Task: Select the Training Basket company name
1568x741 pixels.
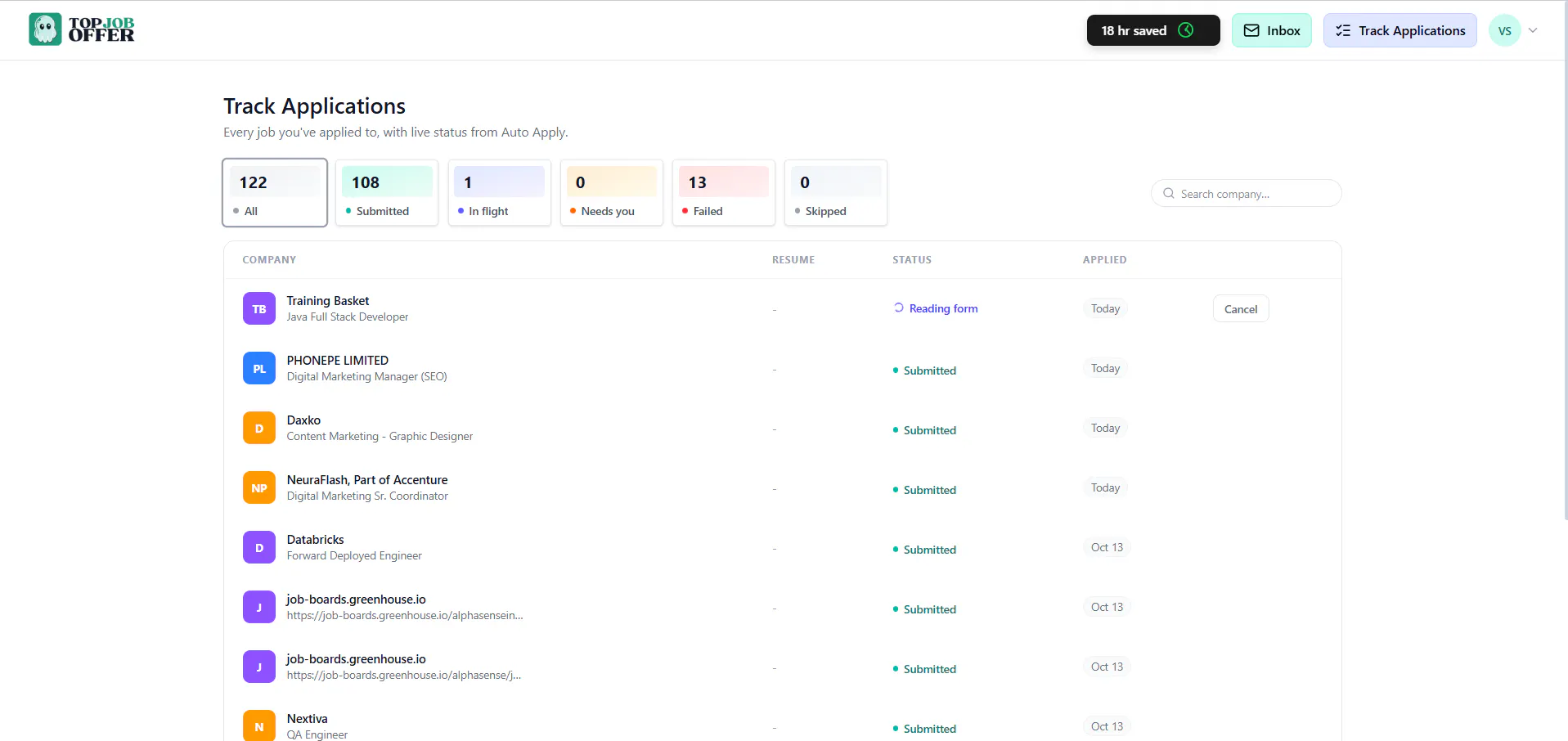Action: [328, 301]
